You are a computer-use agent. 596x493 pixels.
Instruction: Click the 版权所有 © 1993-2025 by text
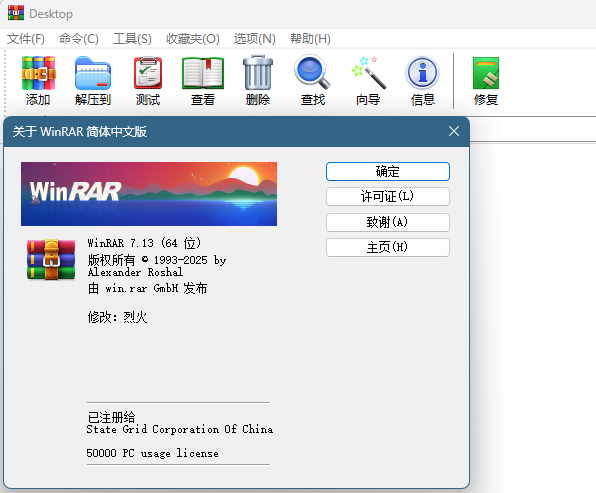[157, 260]
